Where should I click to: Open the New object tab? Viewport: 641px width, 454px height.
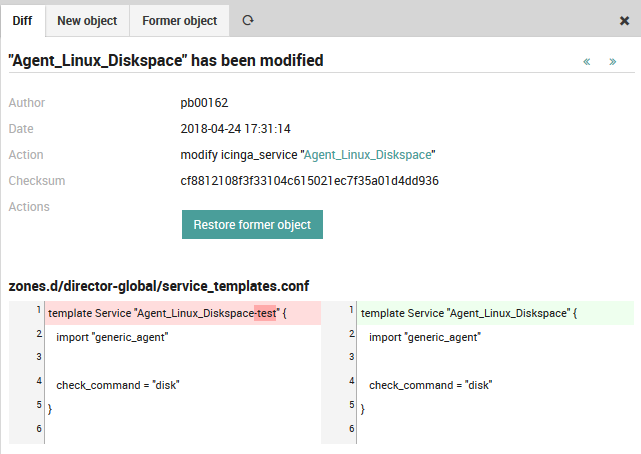(87, 20)
